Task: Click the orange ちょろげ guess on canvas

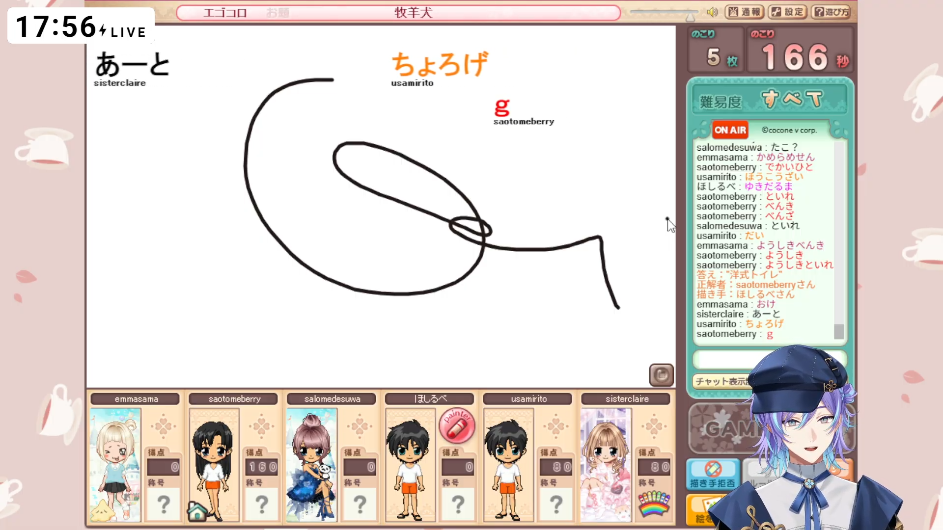Action: click(440, 64)
